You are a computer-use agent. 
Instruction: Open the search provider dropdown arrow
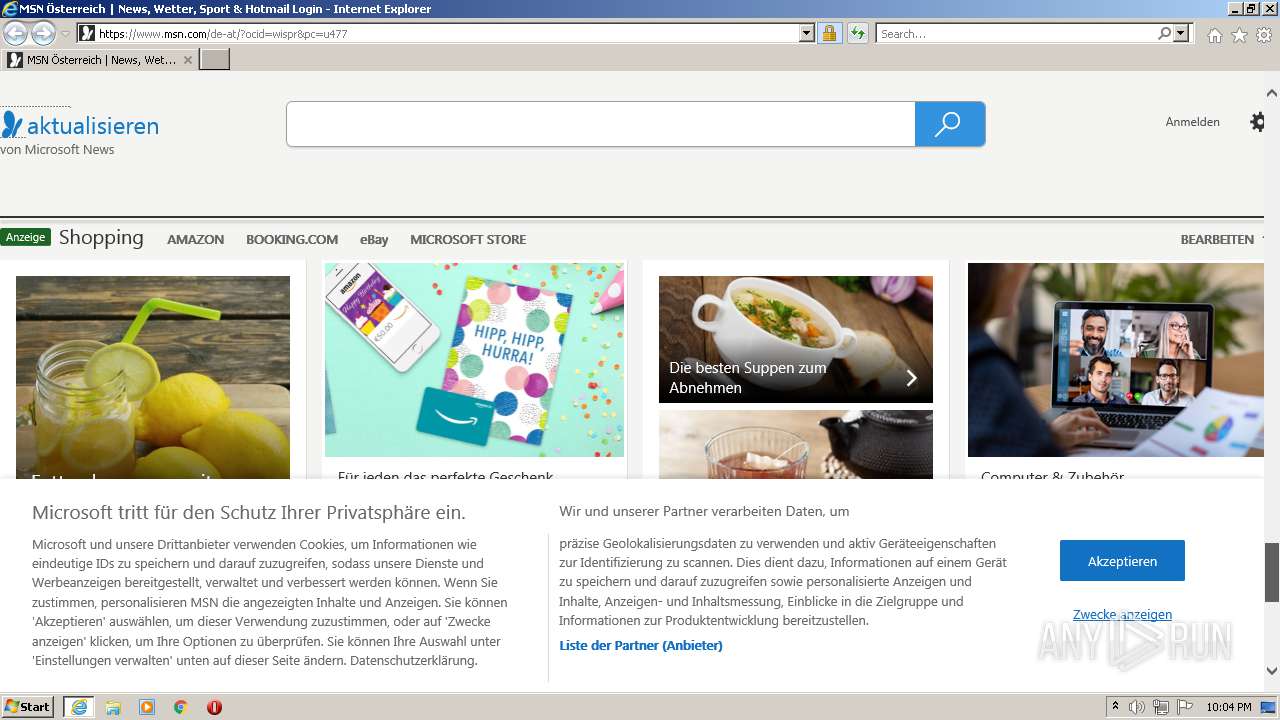pos(1182,34)
